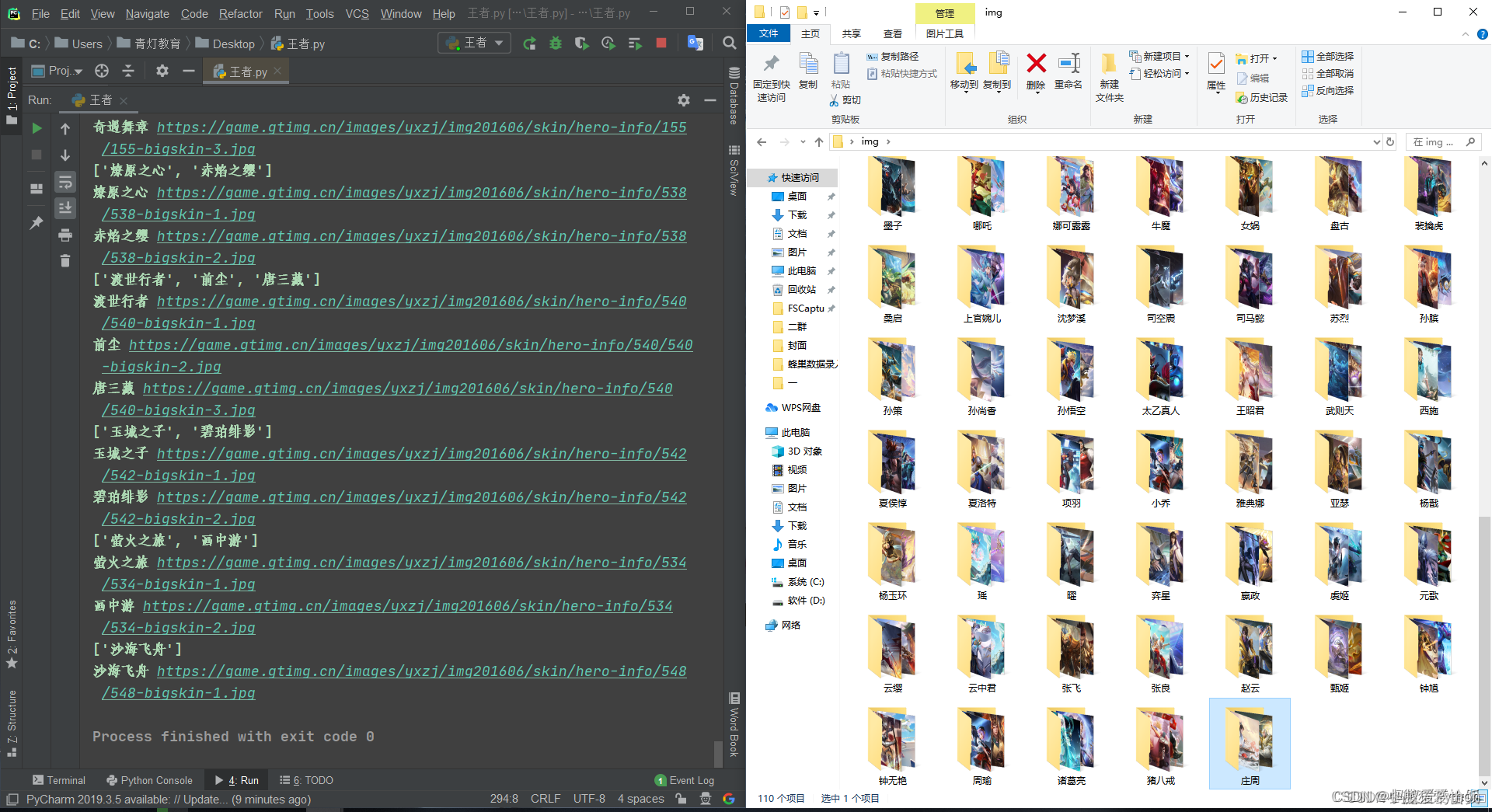
Task: Rerun the script in the Run panel
Action: coord(37,128)
